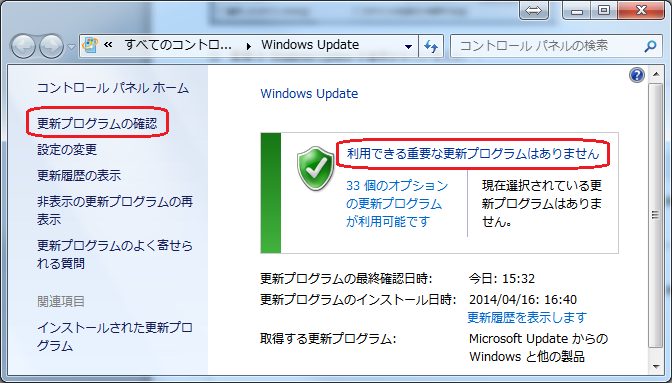Open help via the blue question mark icon

[x=637, y=75]
